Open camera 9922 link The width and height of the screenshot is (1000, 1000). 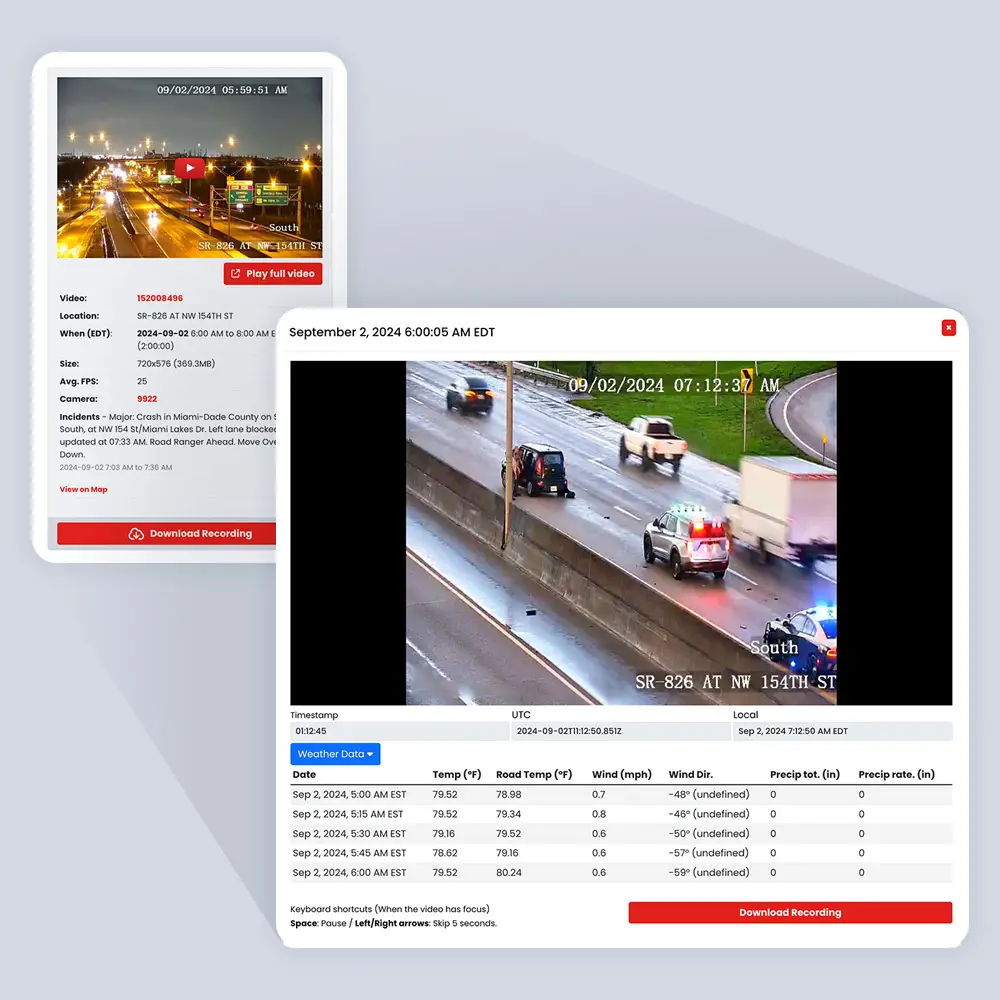pyautogui.click(x=149, y=399)
